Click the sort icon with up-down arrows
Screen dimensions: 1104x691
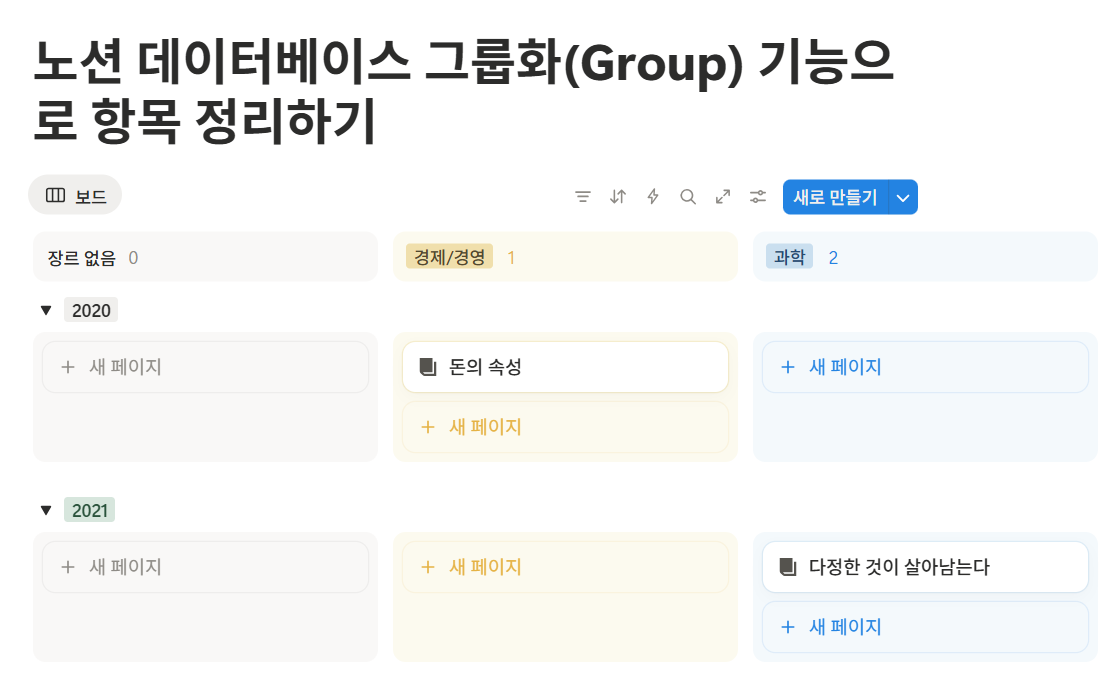tap(617, 197)
